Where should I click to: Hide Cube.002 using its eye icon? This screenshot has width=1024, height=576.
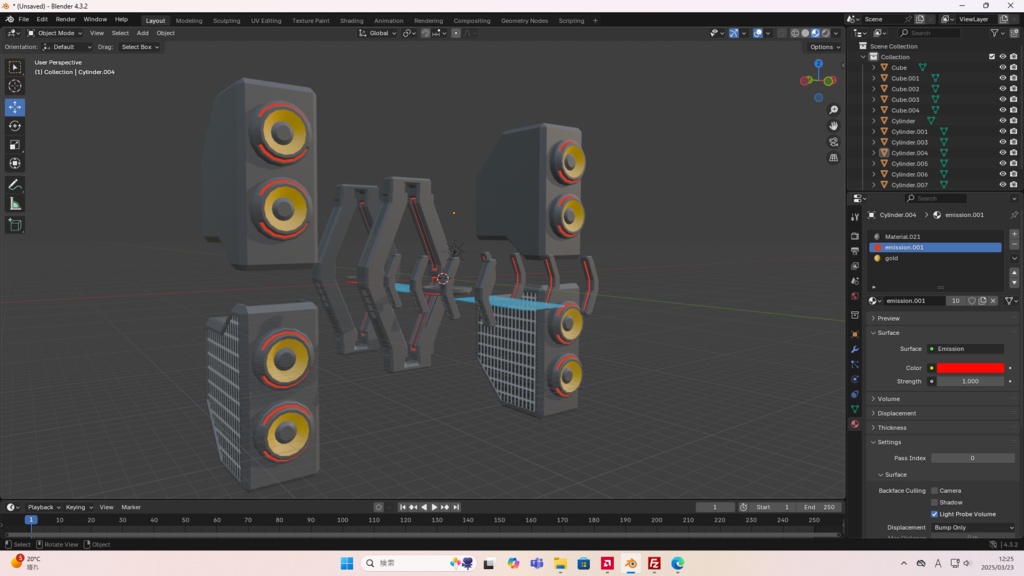1002,89
